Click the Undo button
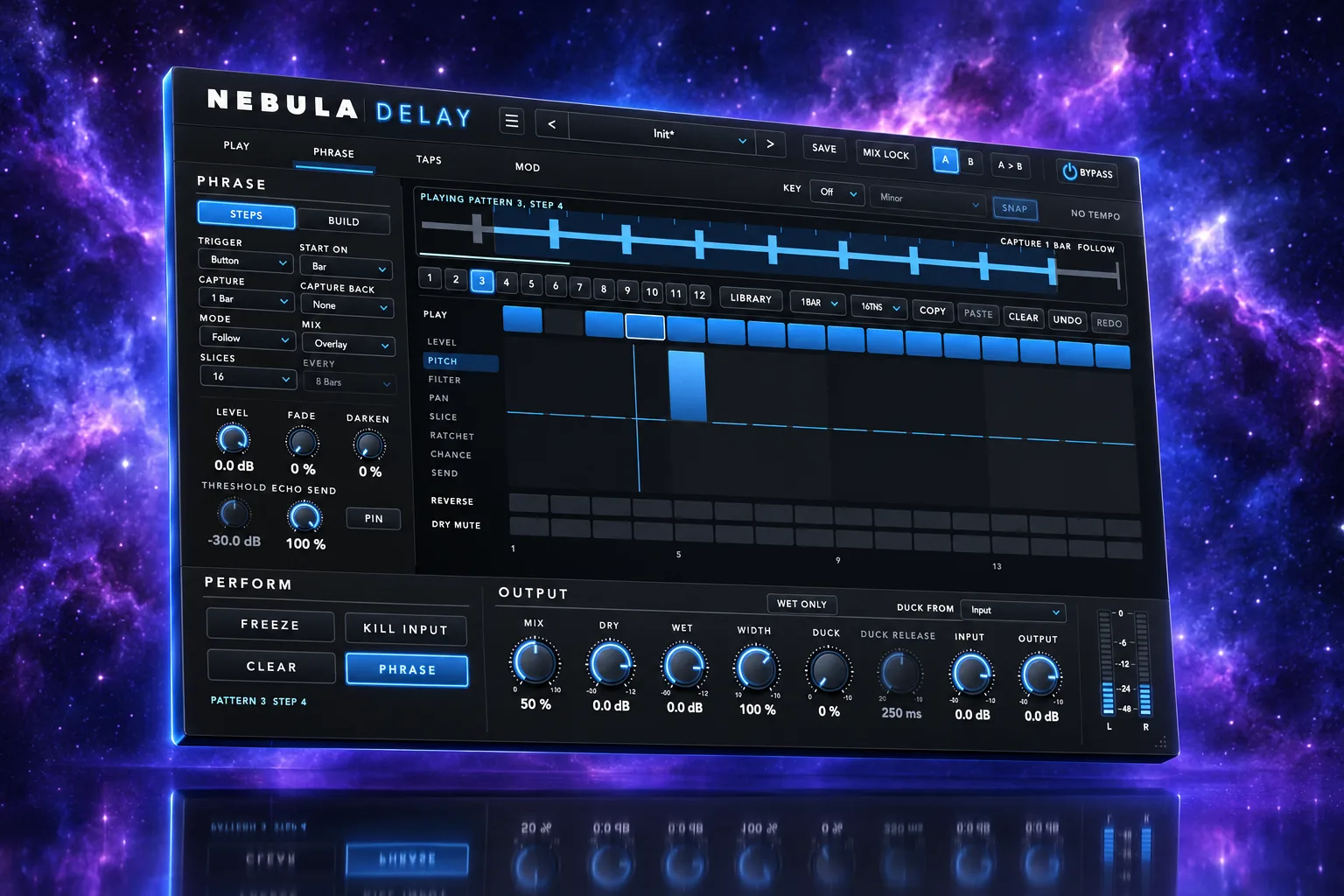The width and height of the screenshot is (1344, 896). click(x=1067, y=320)
